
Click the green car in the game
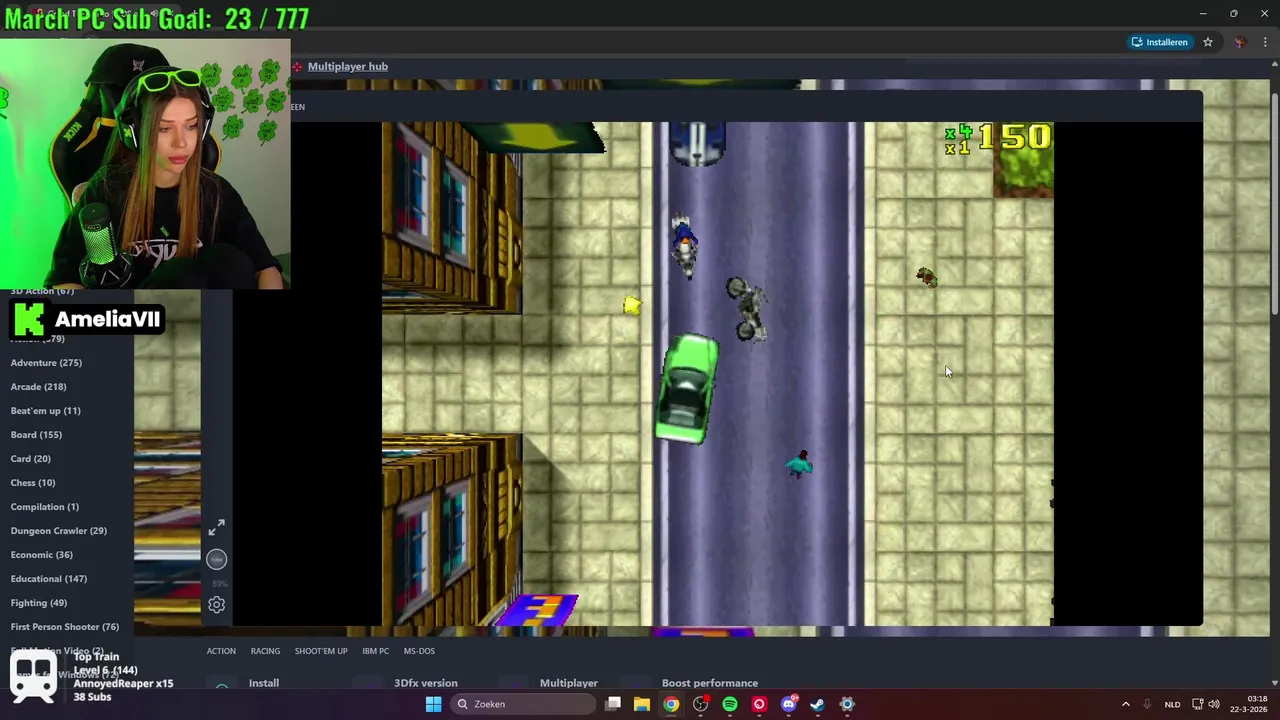point(688,390)
